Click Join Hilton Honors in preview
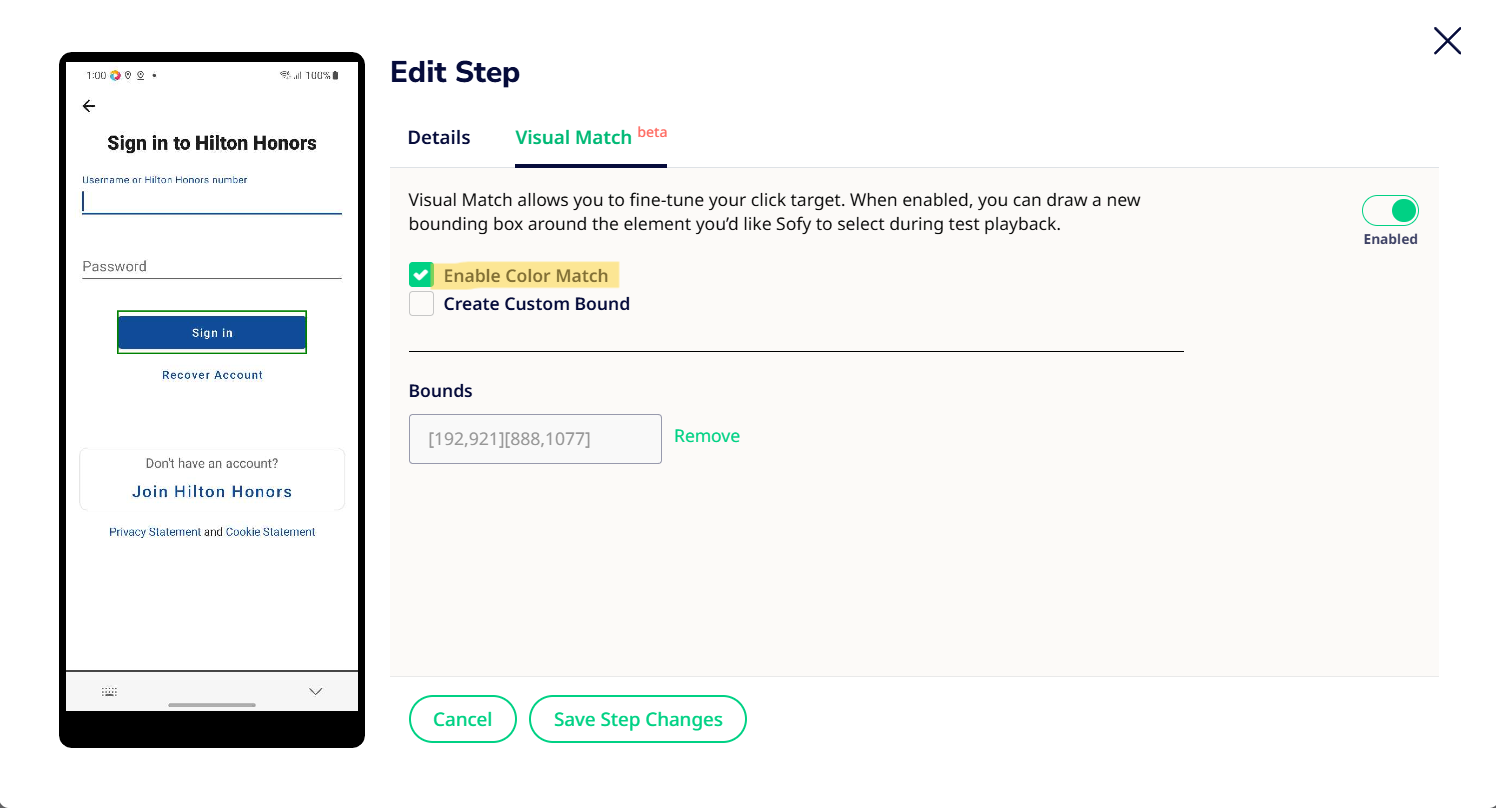This screenshot has height=808, width=1496. coord(212,492)
